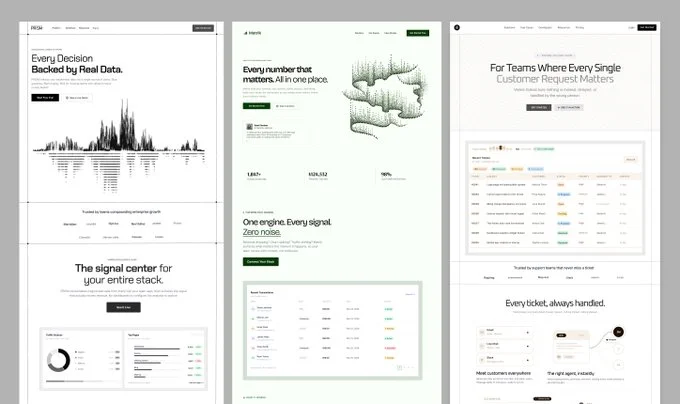The image size is (680, 404).
Task: Select the blue filter chip above the tickets table
Action: [x=536, y=169]
